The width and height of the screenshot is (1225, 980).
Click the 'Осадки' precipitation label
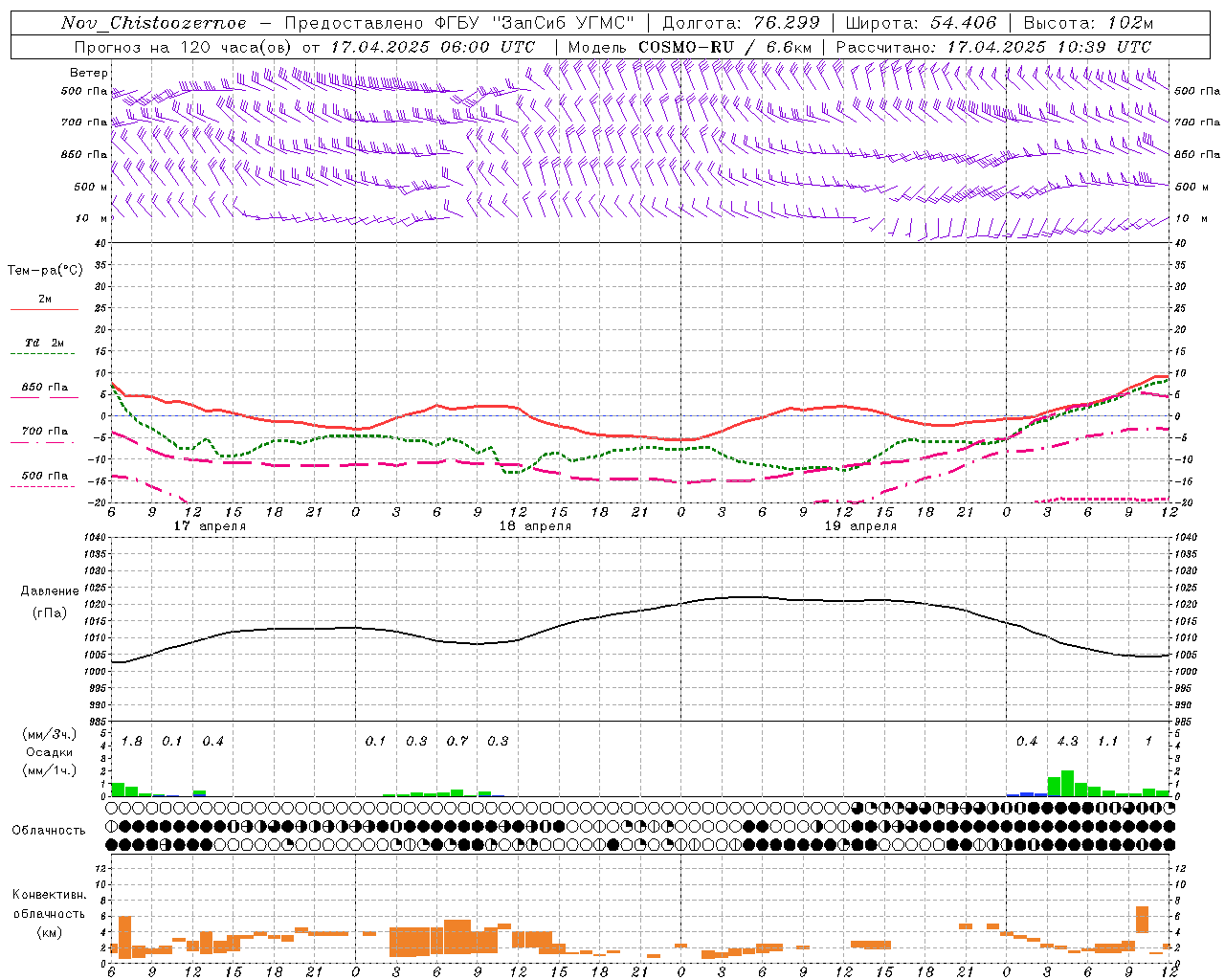pos(50,752)
